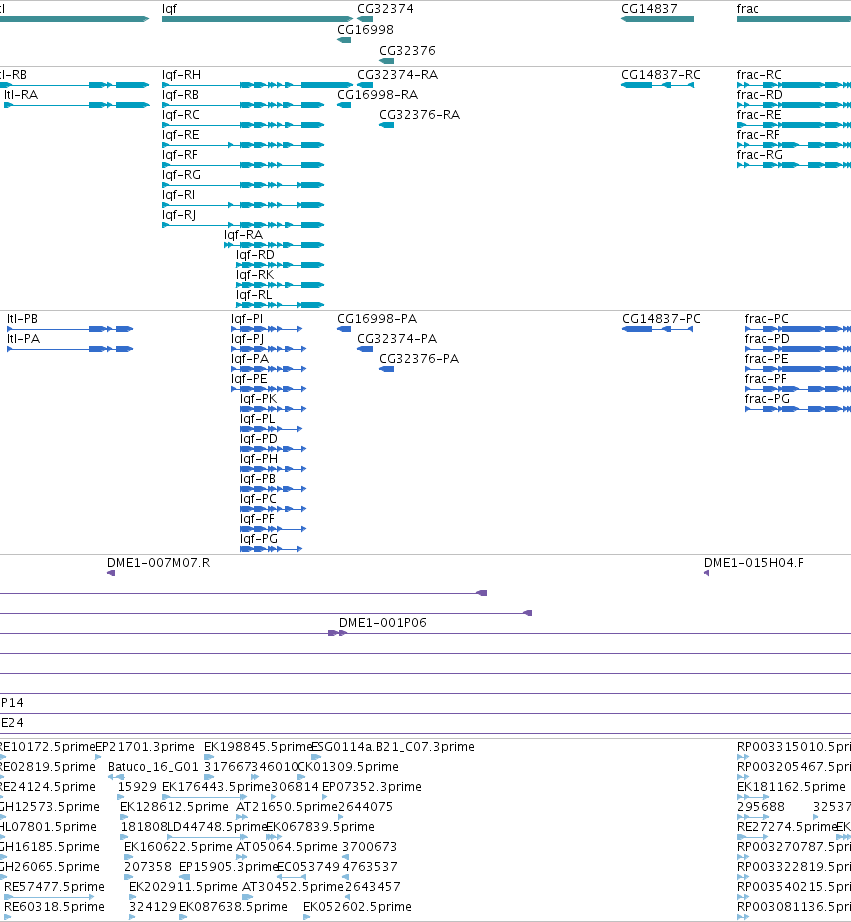
Task: Click EST EK052602.5prime label
Action: click(x=358, y=907)
